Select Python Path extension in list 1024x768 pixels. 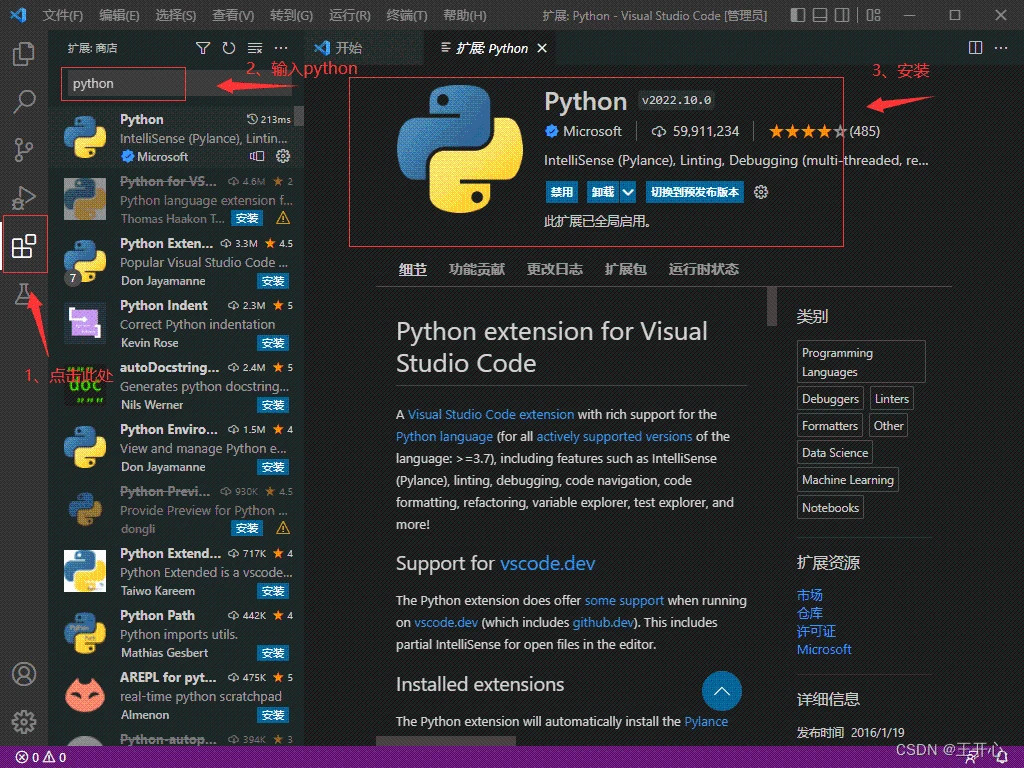point(176,633)
